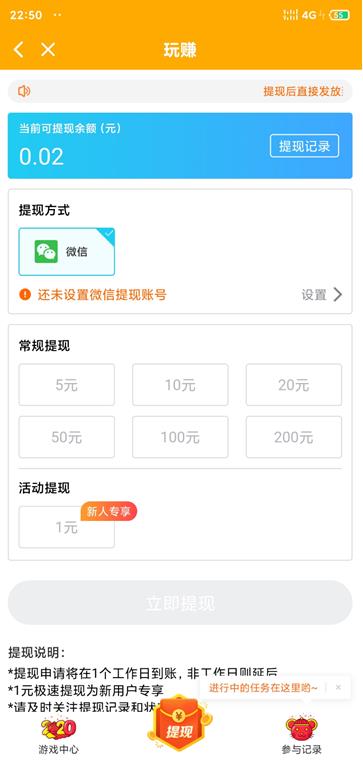Viewport: 363px width, 762px height.
Task: Open 游戏中心 via the 2020 icon
Action: tap(58, 728)
